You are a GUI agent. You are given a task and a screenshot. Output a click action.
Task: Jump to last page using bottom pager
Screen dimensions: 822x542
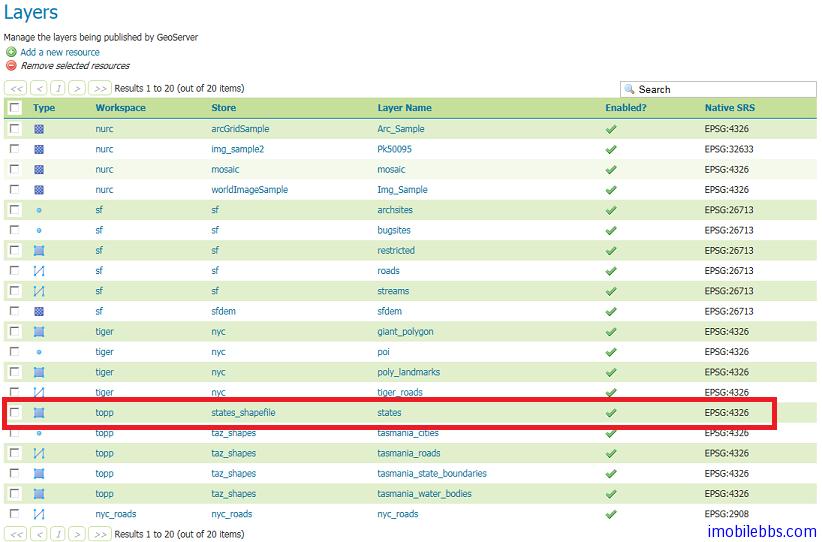pyautogui.click(x=100, y=534)
